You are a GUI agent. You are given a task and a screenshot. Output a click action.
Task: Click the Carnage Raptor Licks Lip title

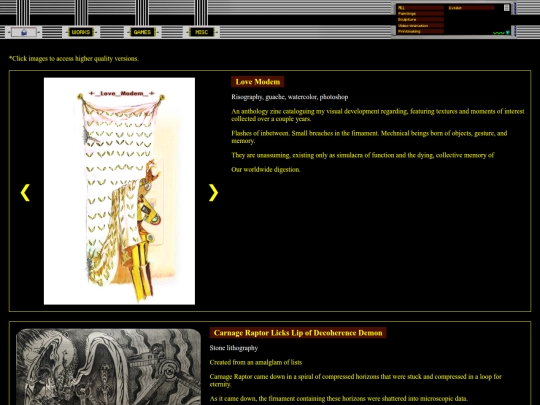click(298, 333)
